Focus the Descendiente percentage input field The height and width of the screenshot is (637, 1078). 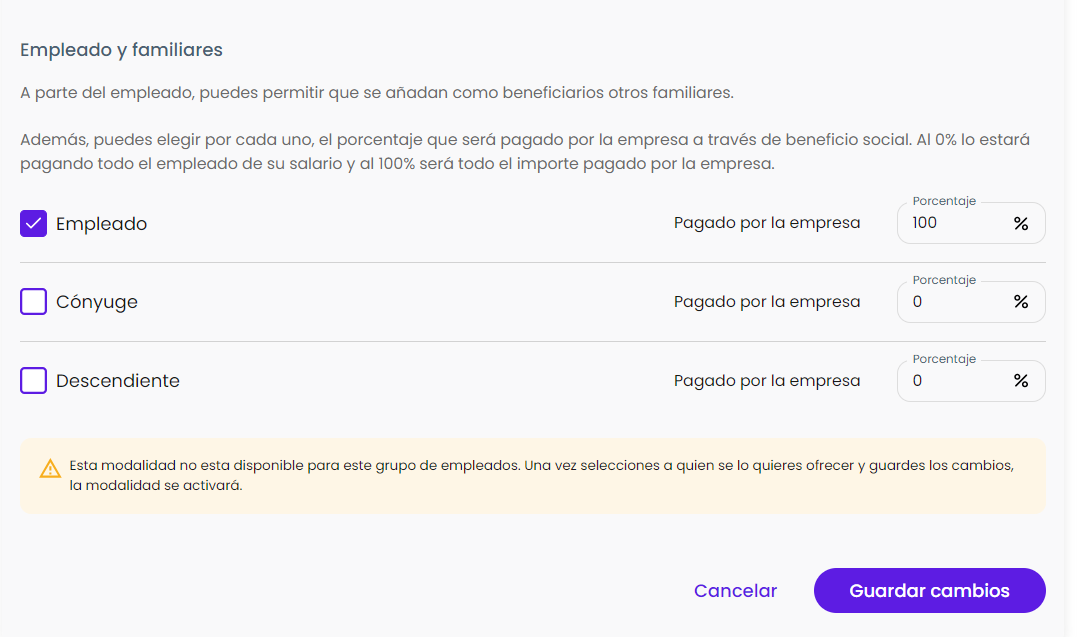tap(950, 380)
